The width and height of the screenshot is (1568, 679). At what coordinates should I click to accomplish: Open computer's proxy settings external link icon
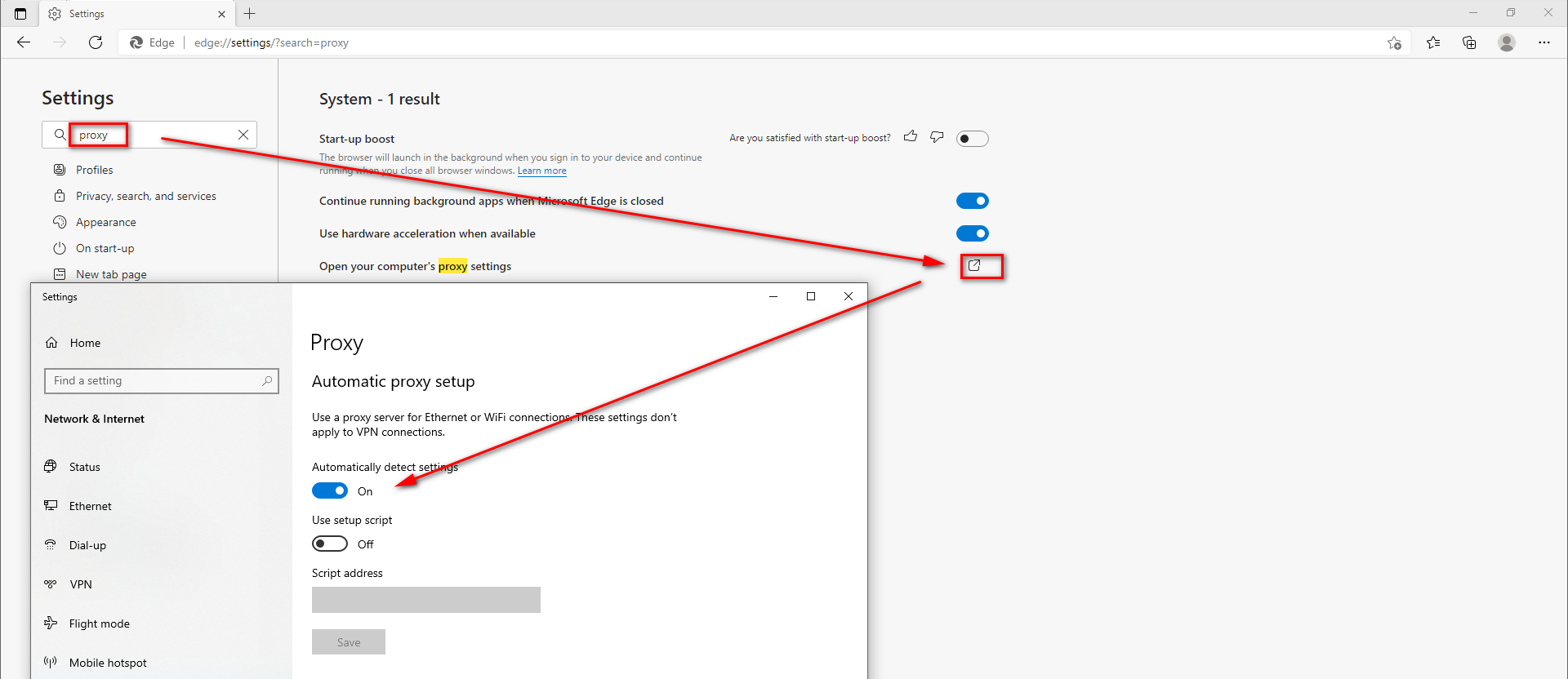(974, 265)
